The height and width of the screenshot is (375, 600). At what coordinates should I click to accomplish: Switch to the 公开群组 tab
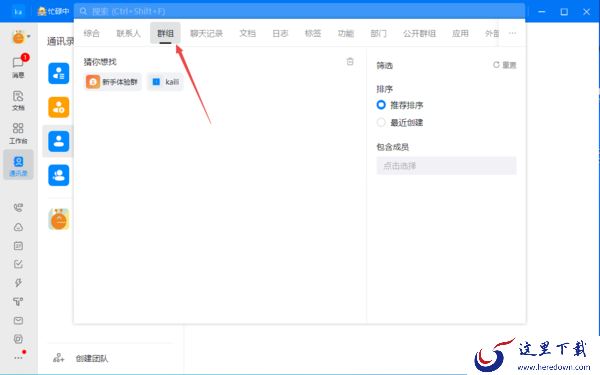[x=419, y=33]
